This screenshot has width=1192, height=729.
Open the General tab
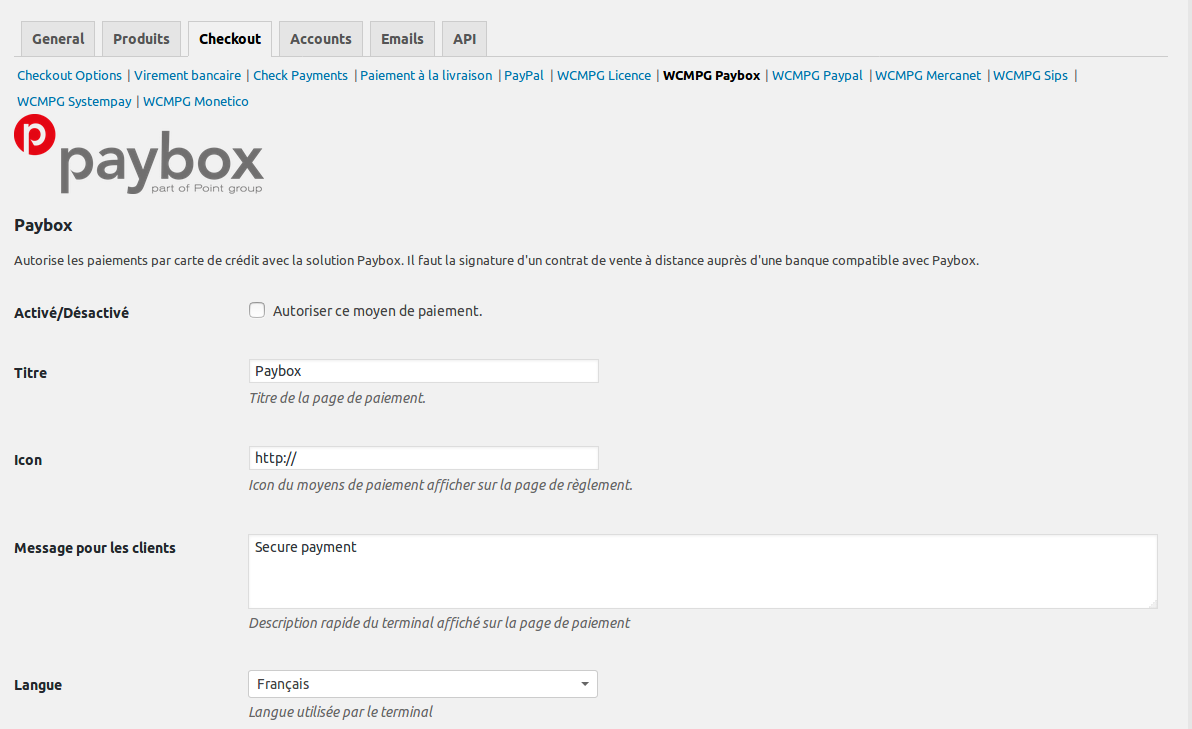58,39
